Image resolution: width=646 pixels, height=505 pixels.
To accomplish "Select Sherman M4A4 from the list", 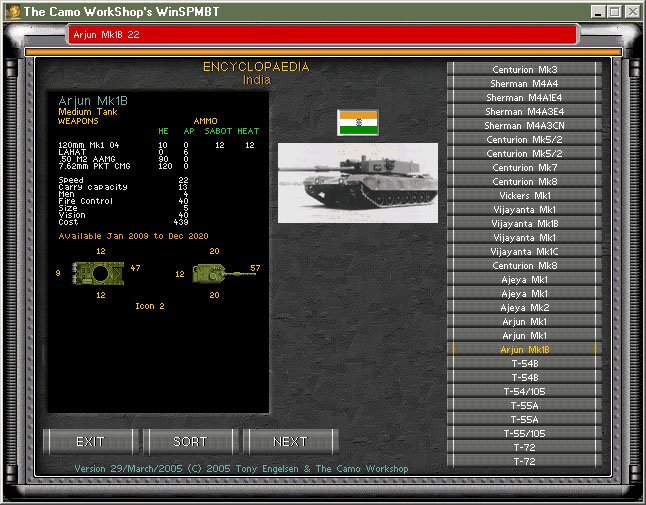I will [524, 84].
